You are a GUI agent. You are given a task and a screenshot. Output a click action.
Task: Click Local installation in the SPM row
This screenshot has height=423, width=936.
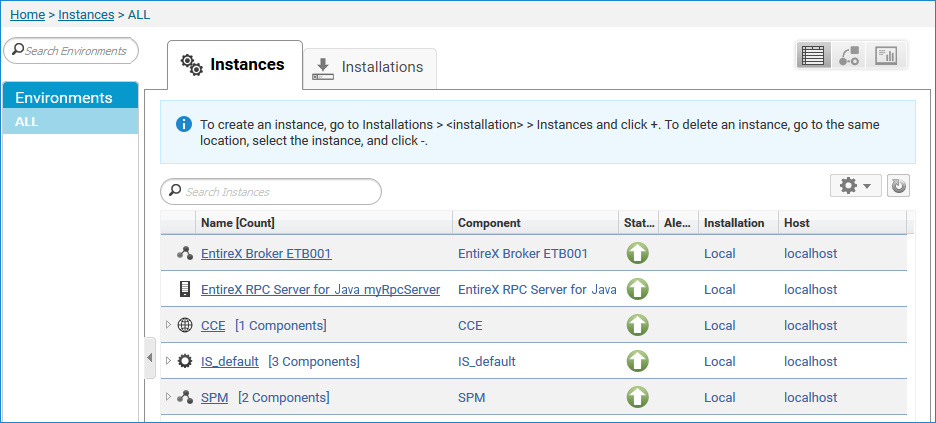click(x=720, y=397)
